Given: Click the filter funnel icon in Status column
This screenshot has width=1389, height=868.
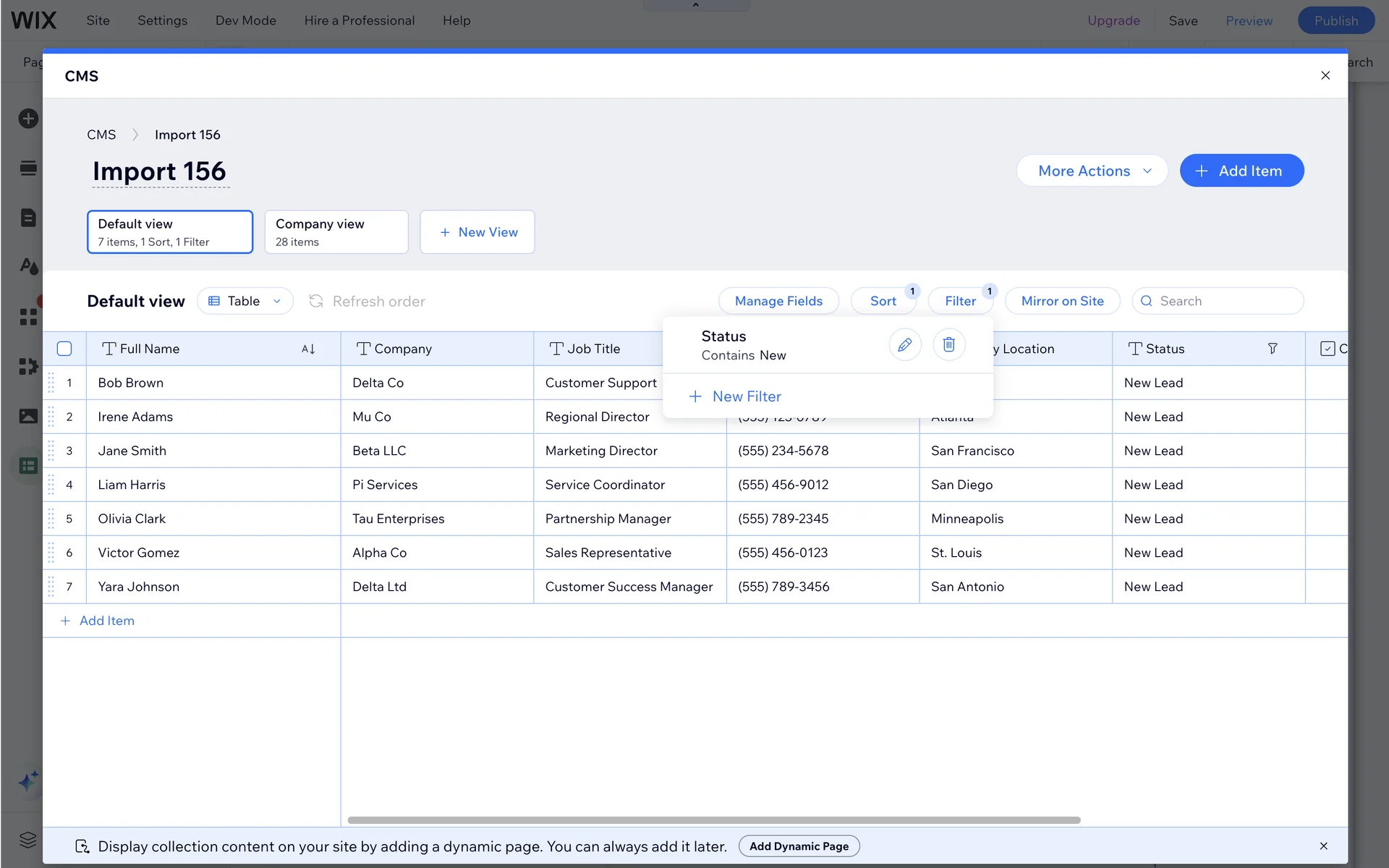Looking at the screenshot, I should tap(1272, 349).
